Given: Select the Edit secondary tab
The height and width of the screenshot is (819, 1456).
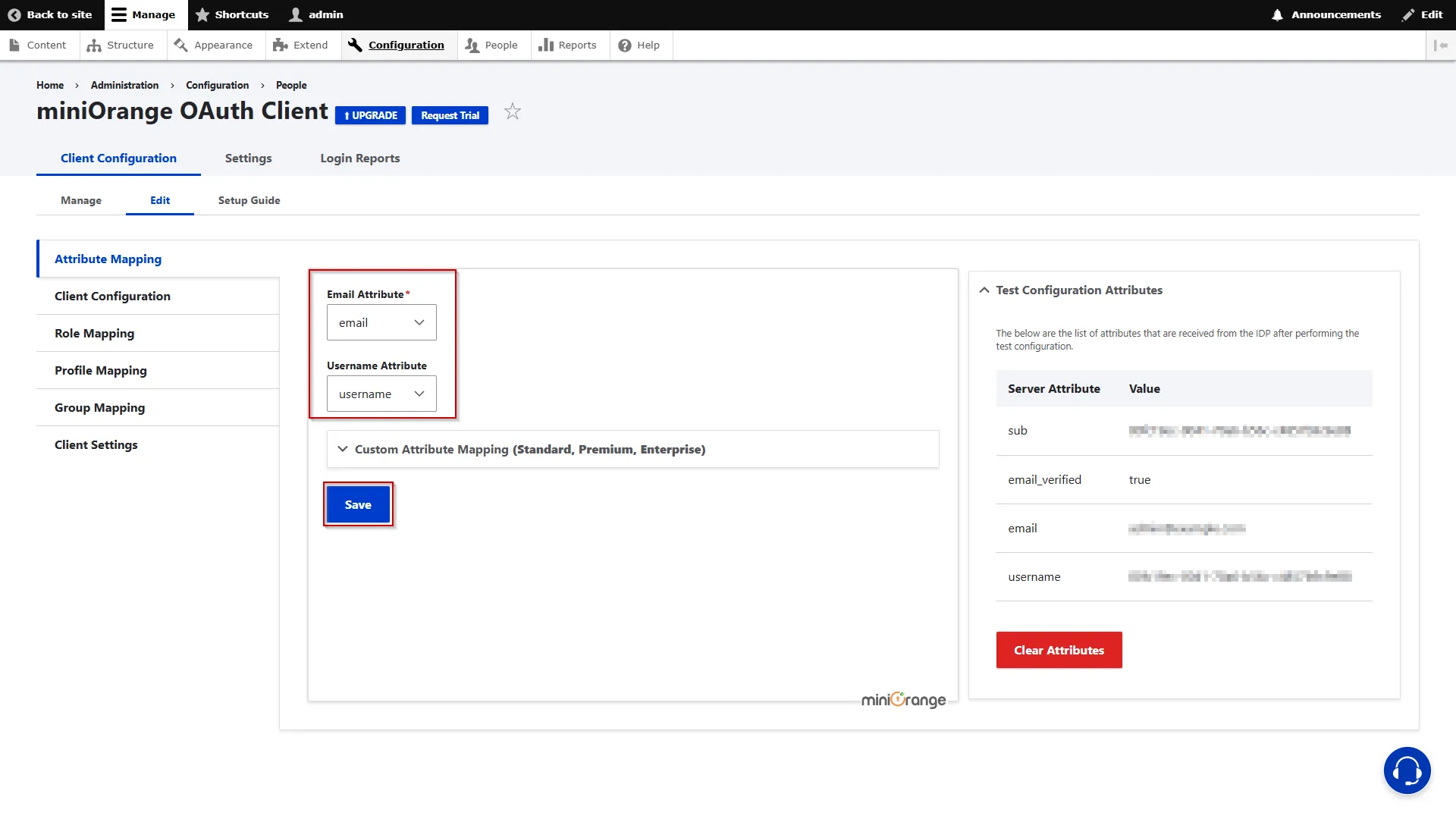Looking at the screenshot, I should point(160,200).
